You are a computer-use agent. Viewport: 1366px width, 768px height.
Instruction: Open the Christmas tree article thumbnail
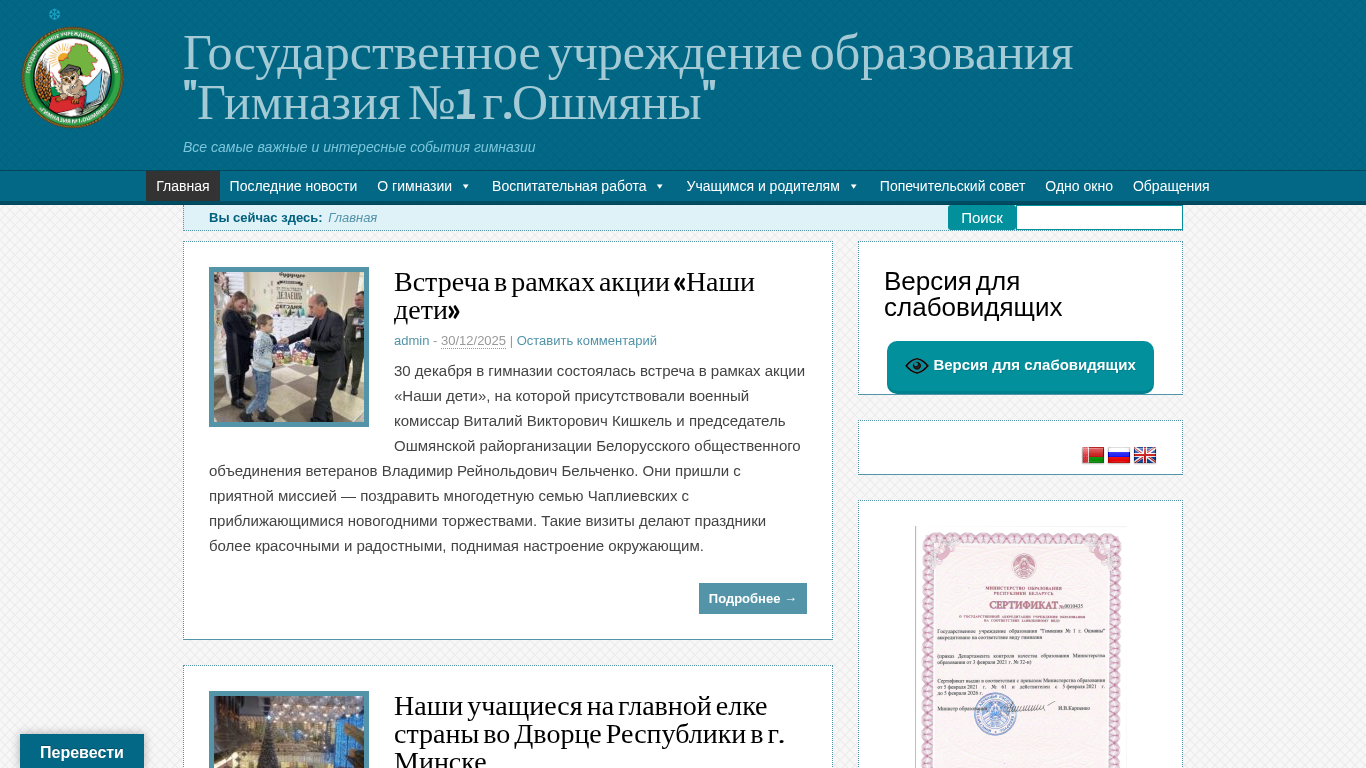(289, 730)
